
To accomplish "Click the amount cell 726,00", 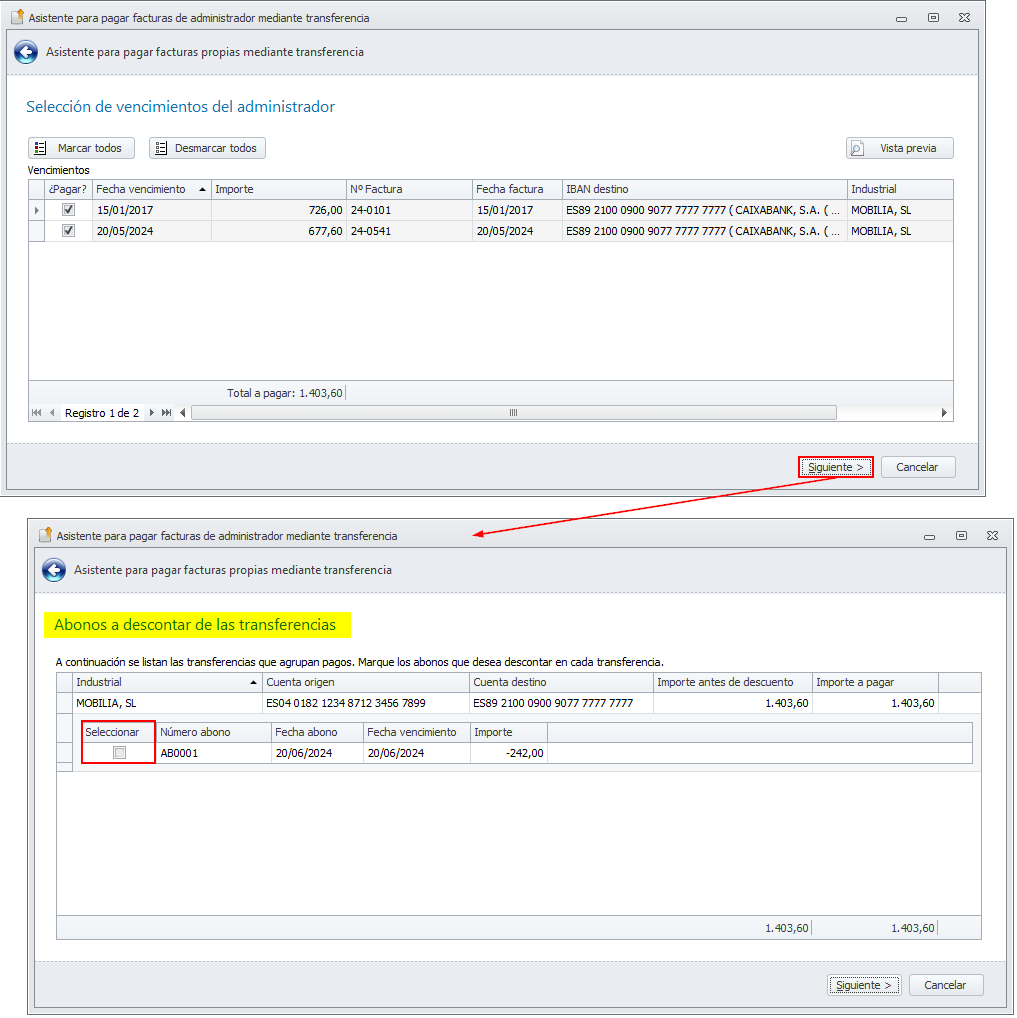I will point(279,210).
